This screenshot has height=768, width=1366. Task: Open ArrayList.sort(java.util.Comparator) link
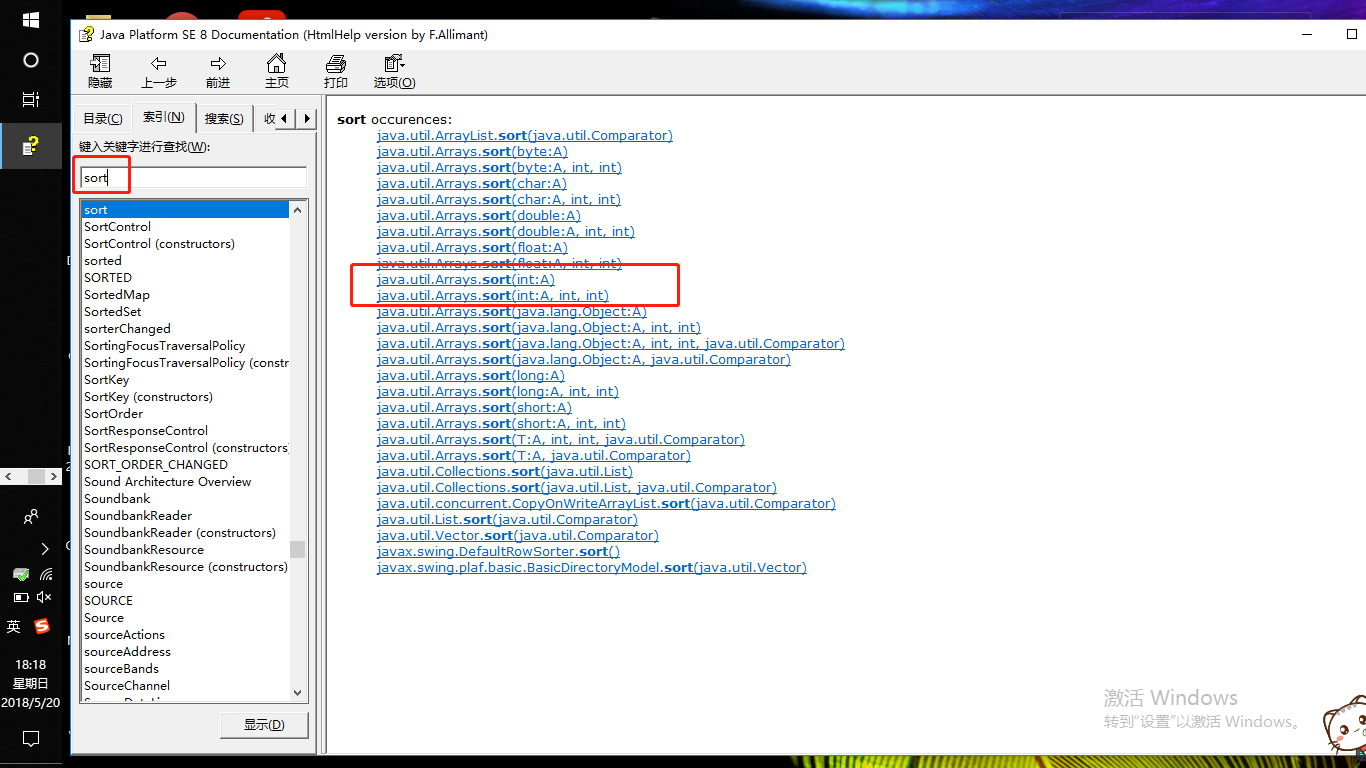[525, 136]
